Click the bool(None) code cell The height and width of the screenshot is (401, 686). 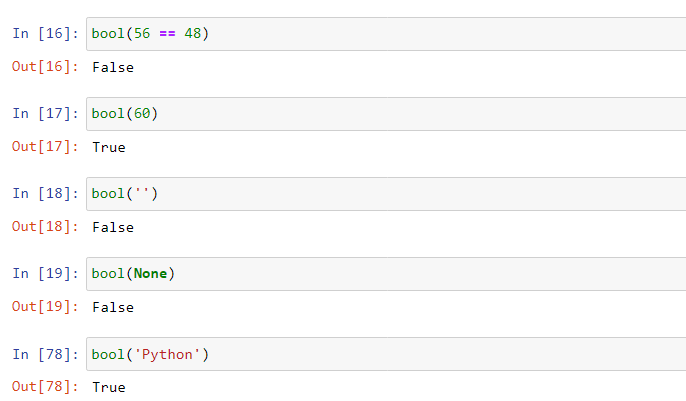pos(386,274)
